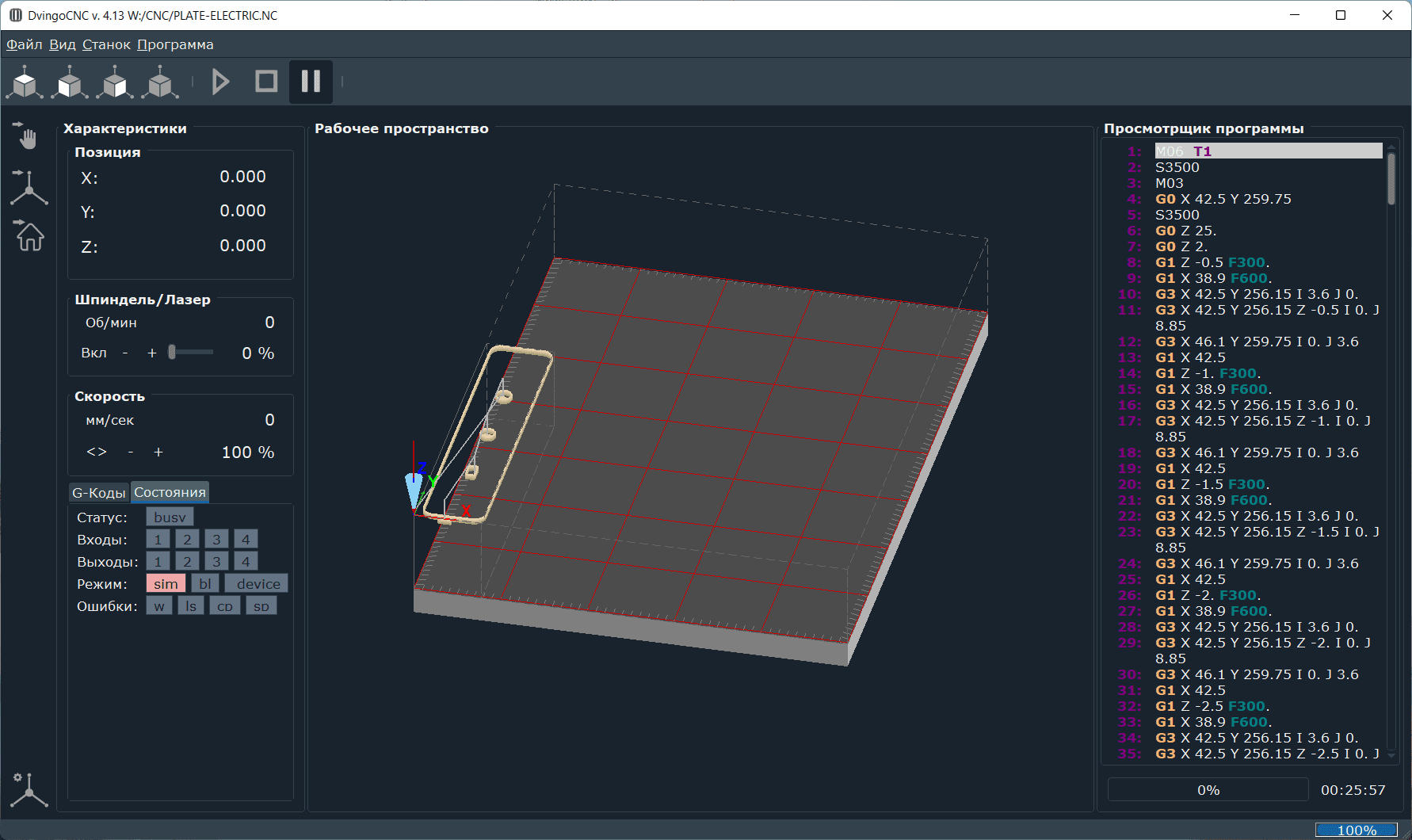
Task: Open the Файл menu
Action: 25,44
